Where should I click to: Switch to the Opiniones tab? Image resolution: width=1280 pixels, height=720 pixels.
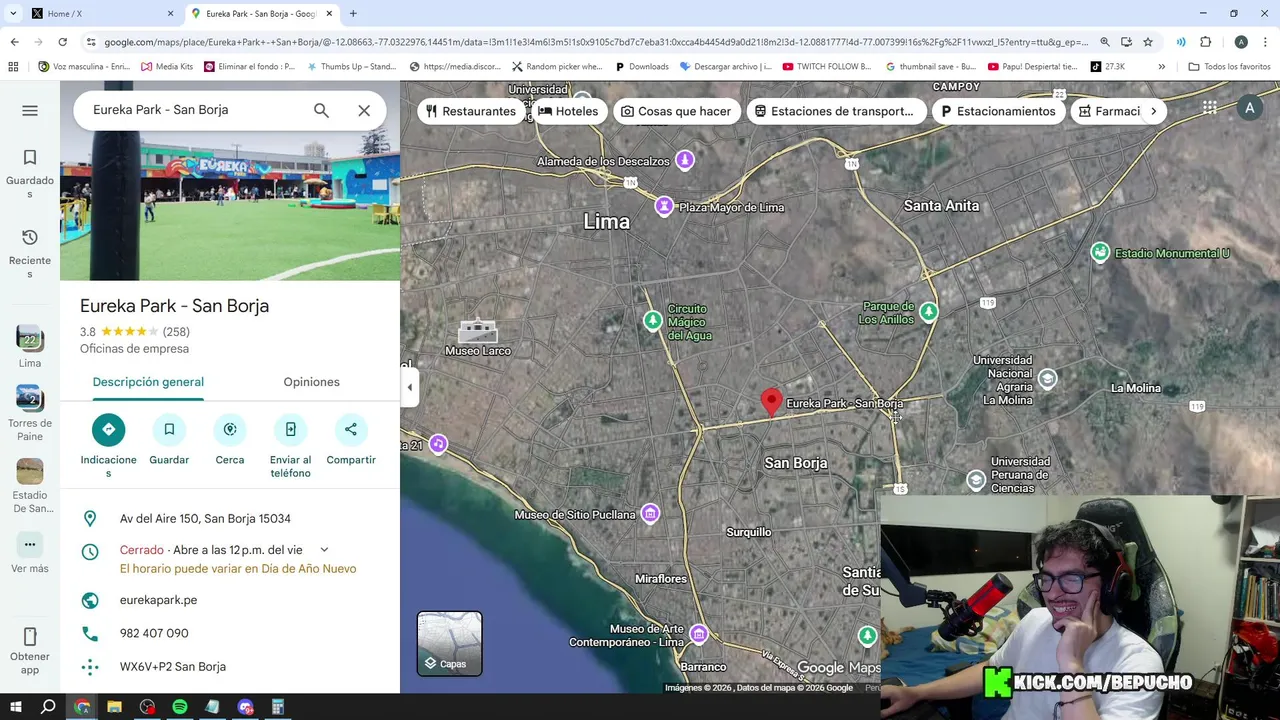tap(311, 382)
